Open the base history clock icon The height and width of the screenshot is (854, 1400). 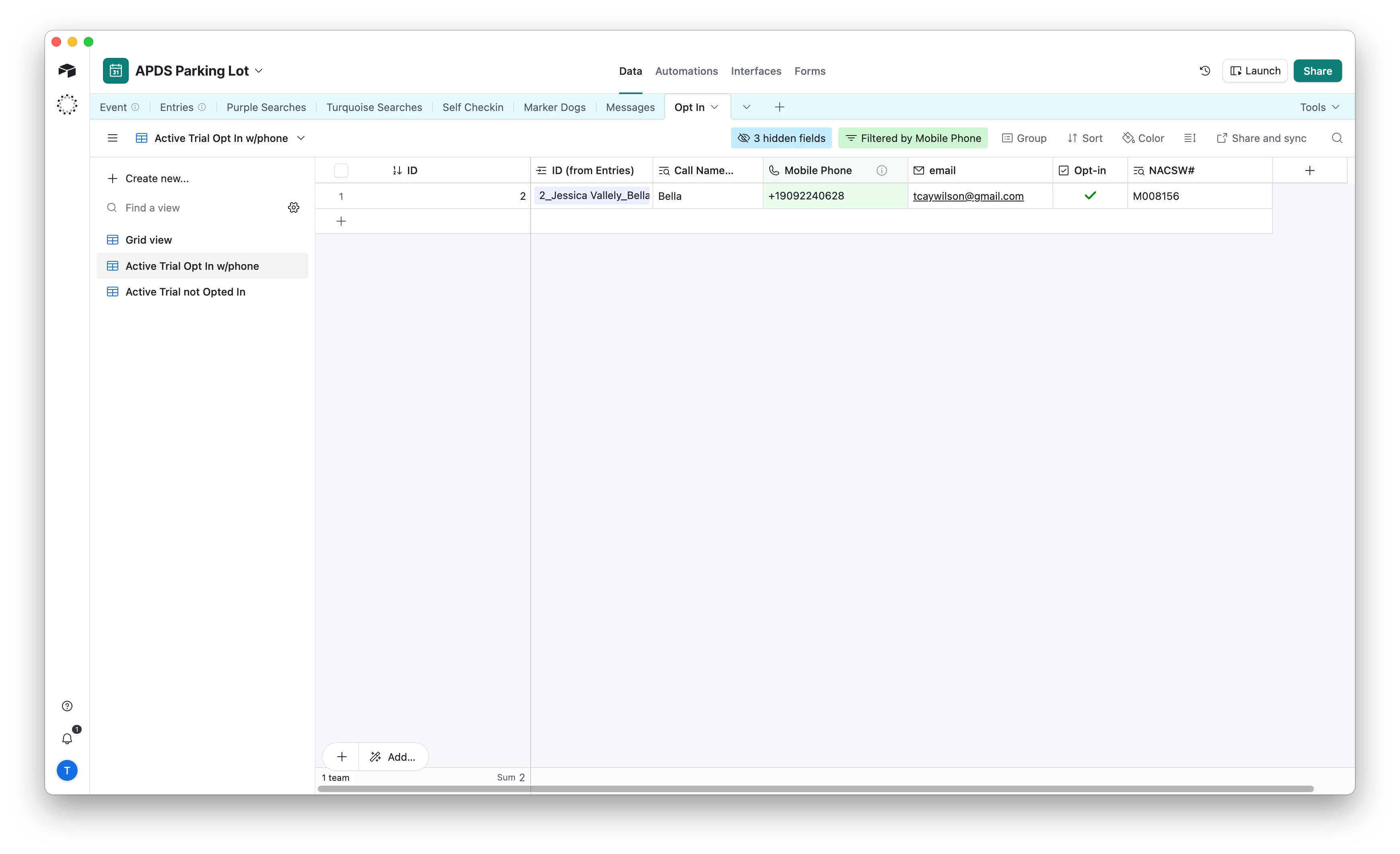(x=1204, y=71)
